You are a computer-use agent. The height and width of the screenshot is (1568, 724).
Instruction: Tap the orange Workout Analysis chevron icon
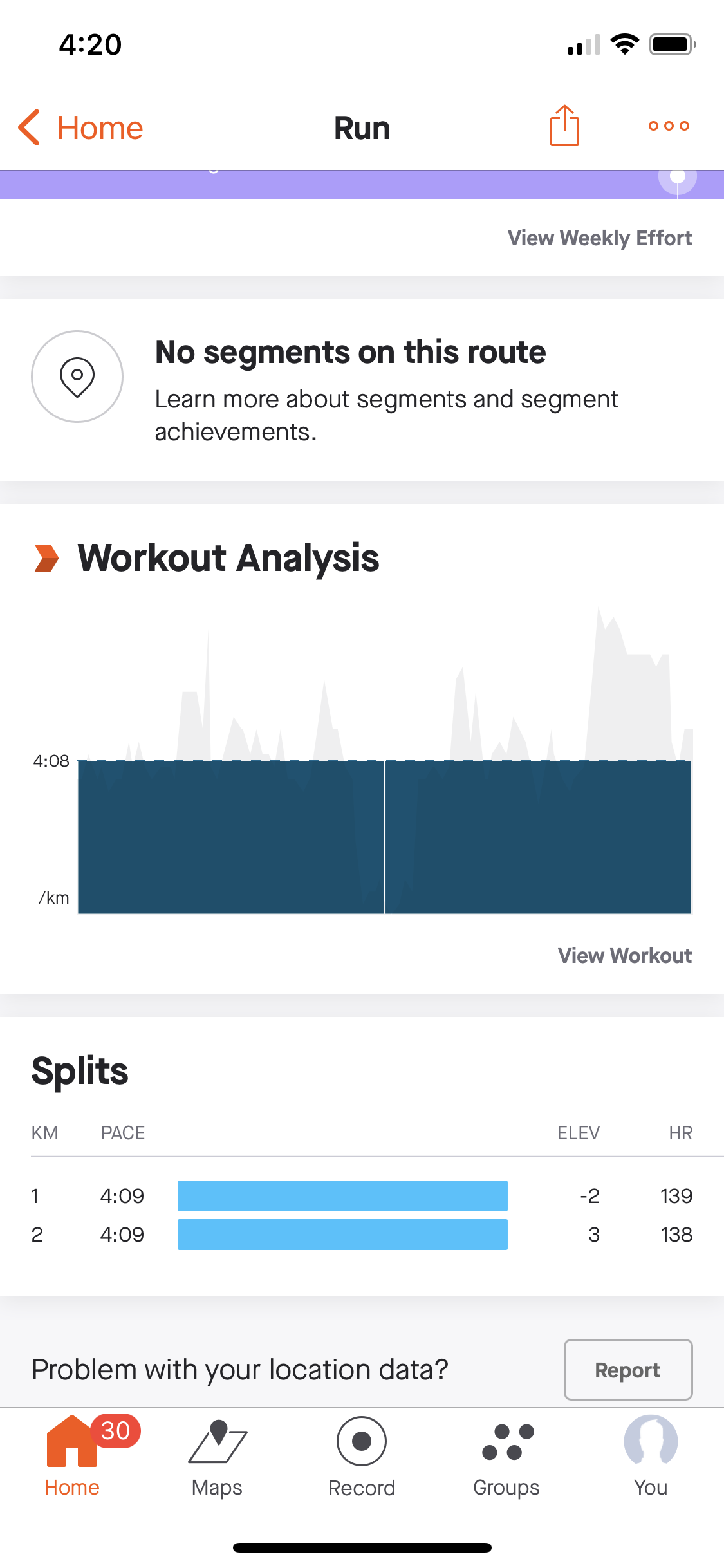tap(46, 558)
